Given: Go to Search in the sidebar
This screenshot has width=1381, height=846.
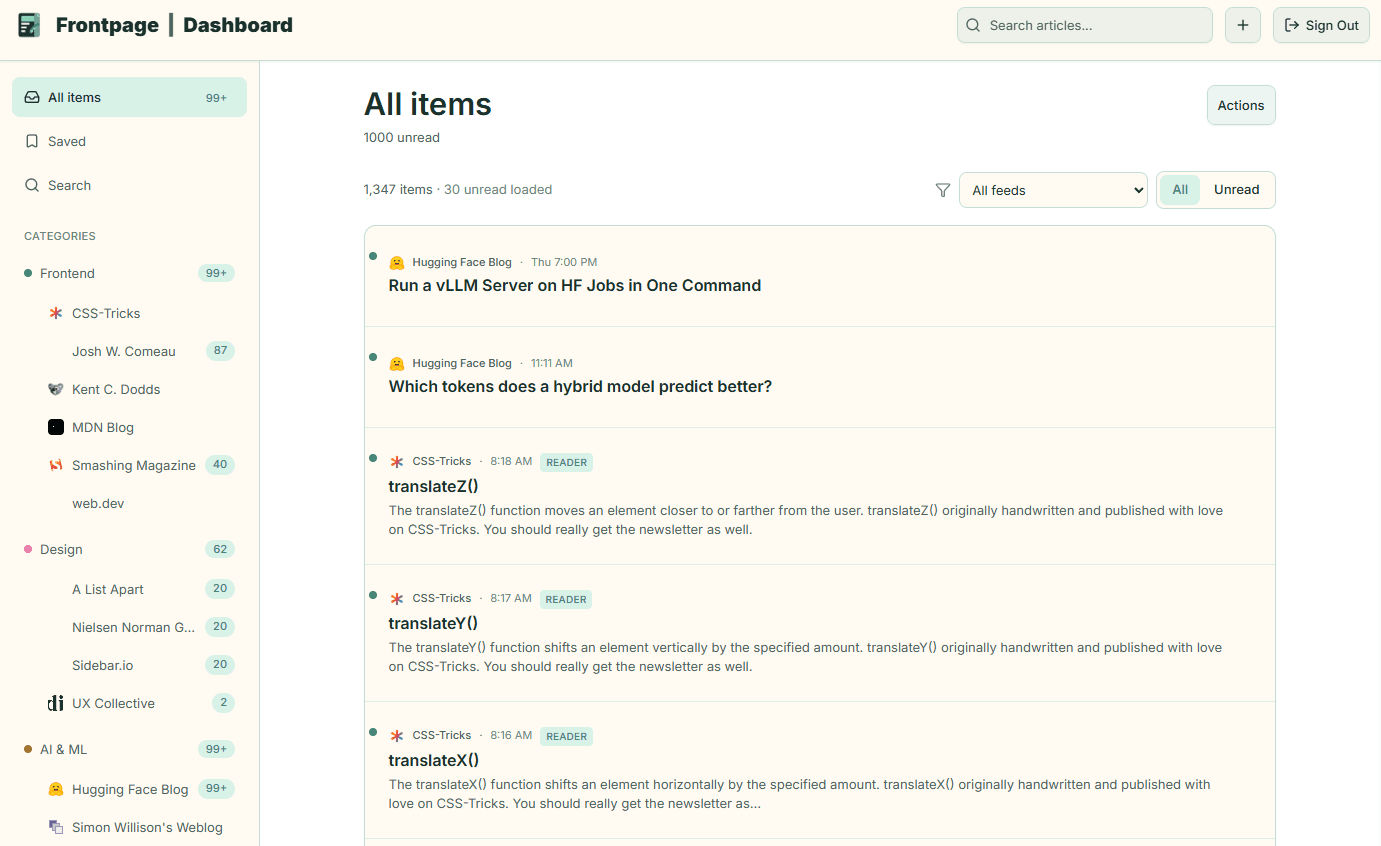Looking at the screenshot, I should (129, 185).
